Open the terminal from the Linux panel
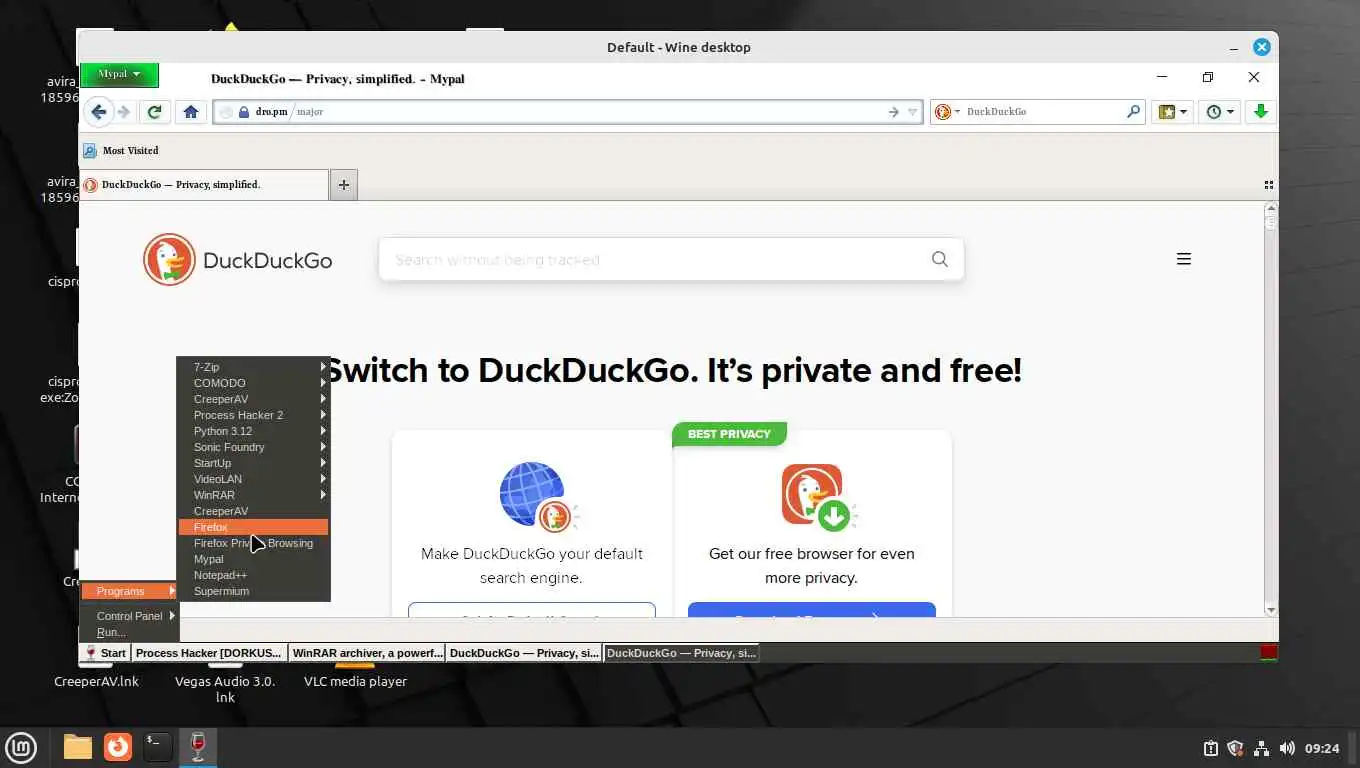Image resolution: width=1360 pixels, height=768 pixels. (158, 747)
